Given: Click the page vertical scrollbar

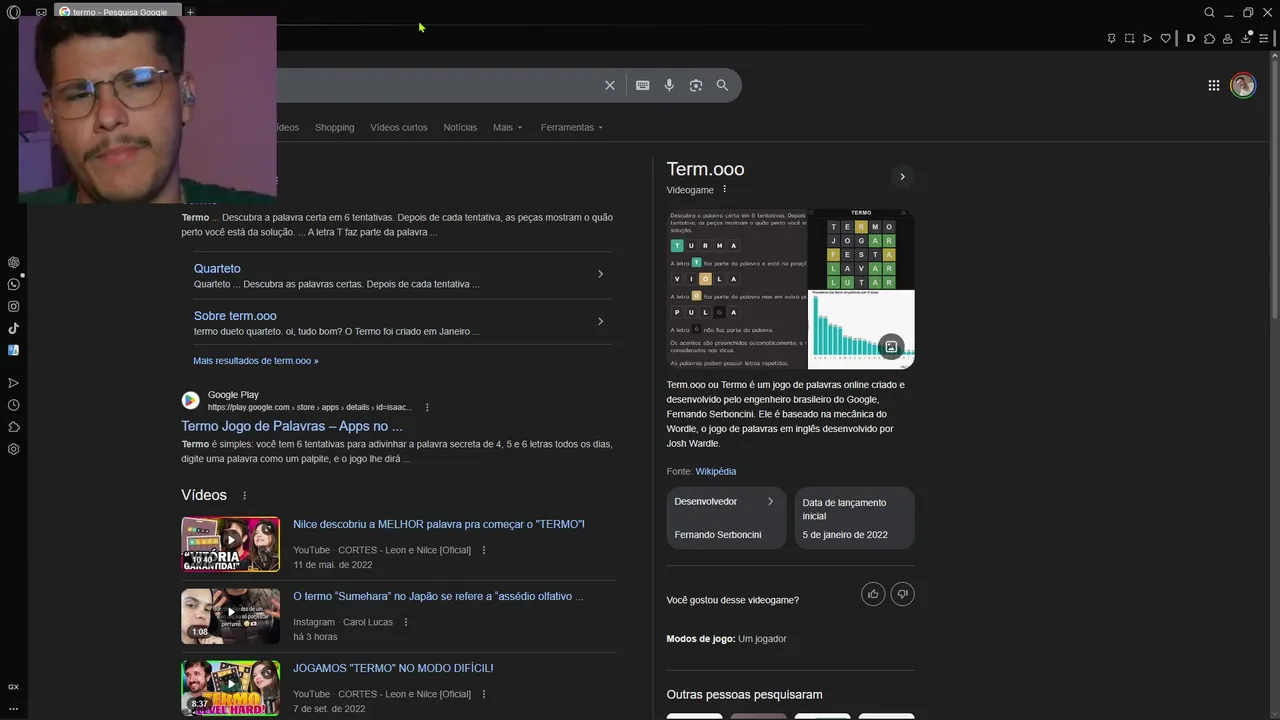Looking at the screenshot, I should [1274, 190].
